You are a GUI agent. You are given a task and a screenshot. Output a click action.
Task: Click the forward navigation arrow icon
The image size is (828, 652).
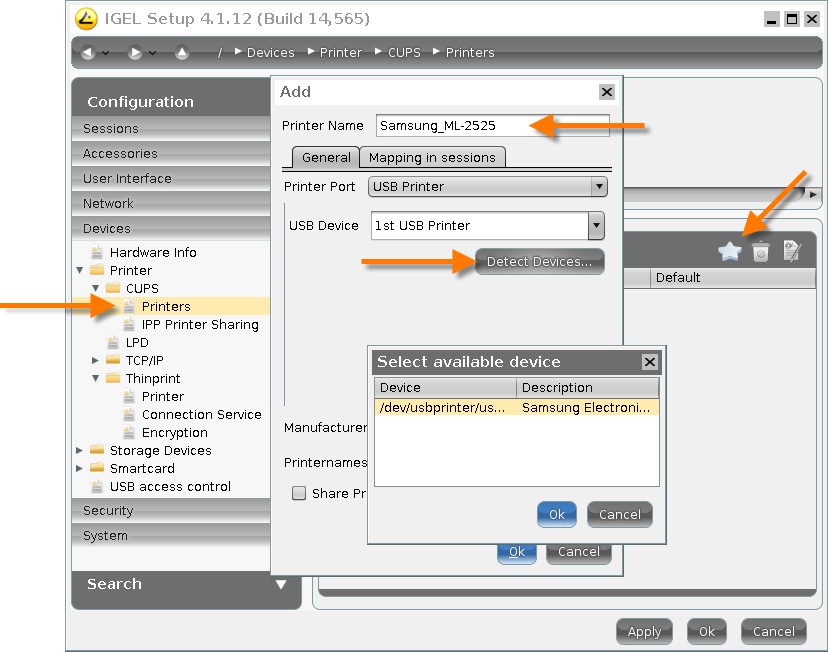click(x=135, y=52)
